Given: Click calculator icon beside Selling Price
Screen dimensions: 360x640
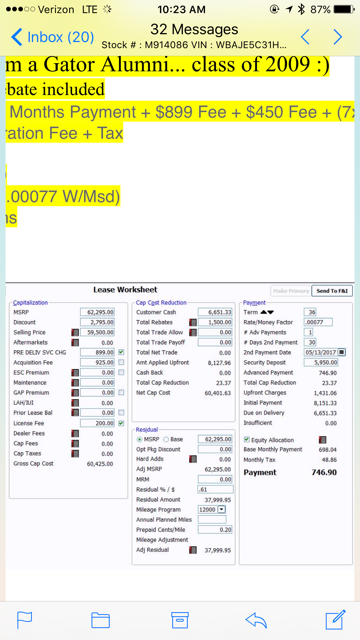Looking at the screenshot, I should tap(75, 332).
